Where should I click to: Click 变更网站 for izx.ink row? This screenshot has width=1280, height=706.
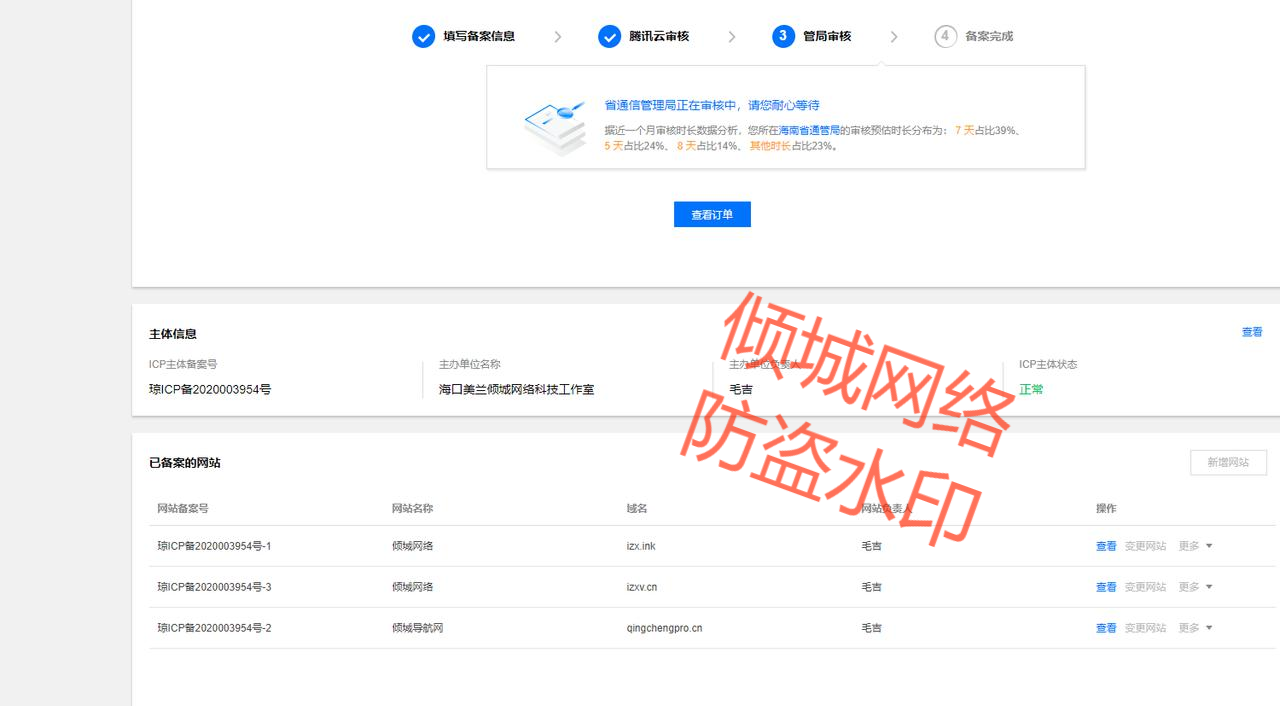tap(1145, 547)
